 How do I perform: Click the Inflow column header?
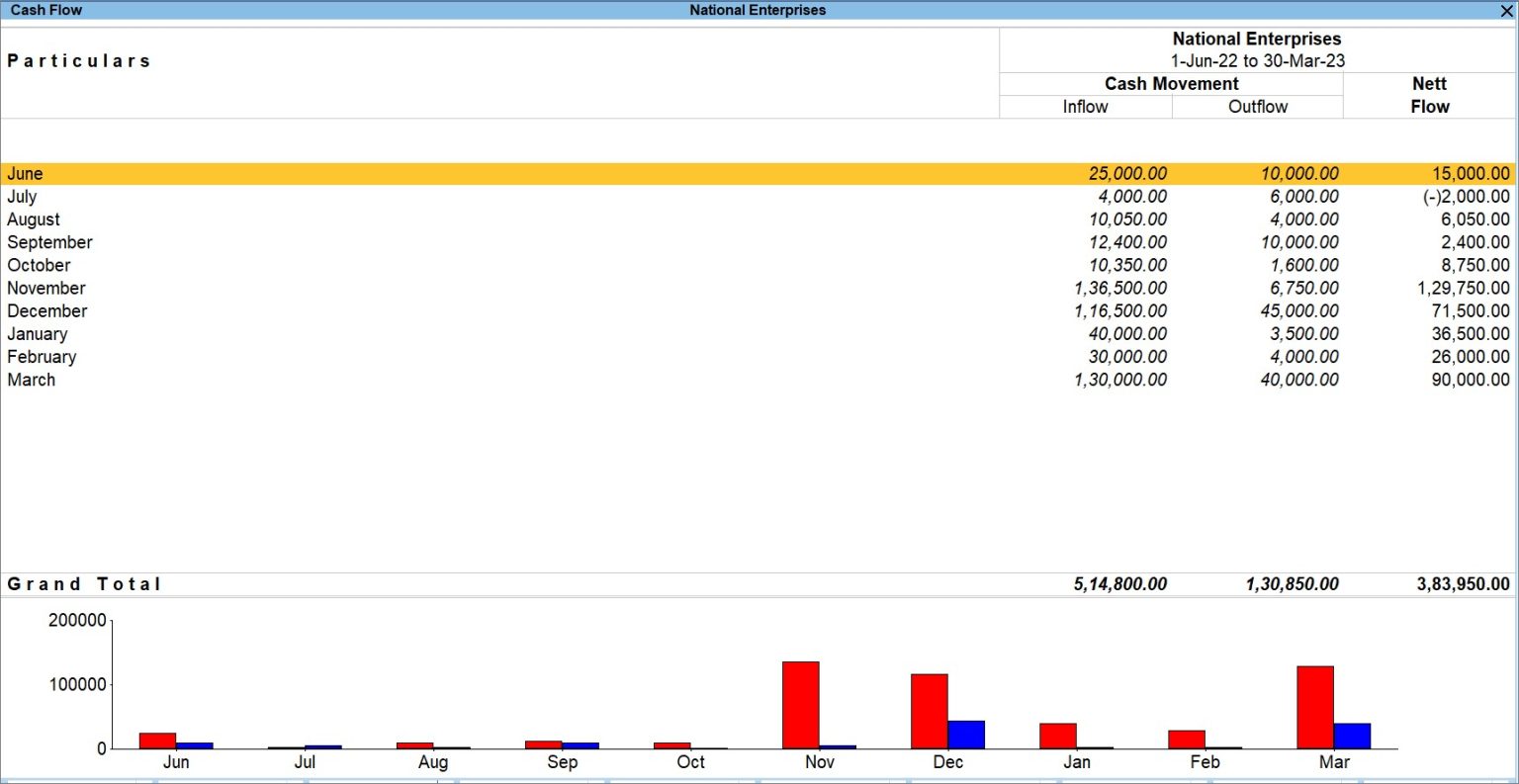[x=1085, y=106]
